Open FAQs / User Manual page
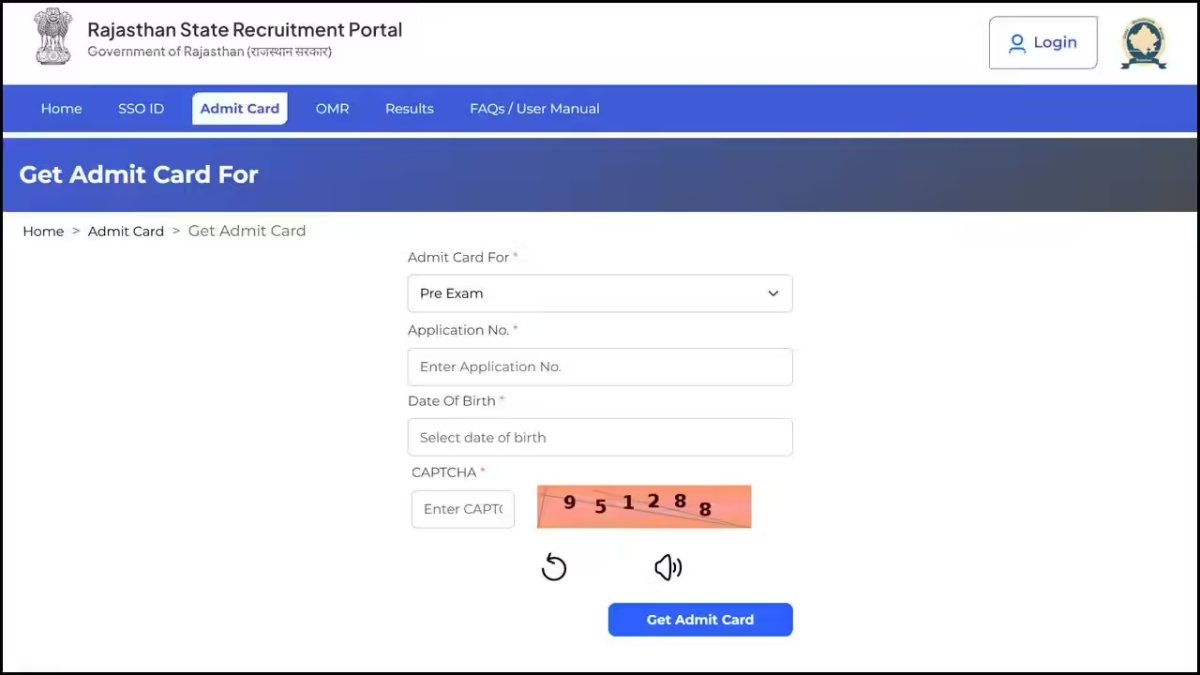This screenshot has height=675, width=1200. [x=534, y=108]
